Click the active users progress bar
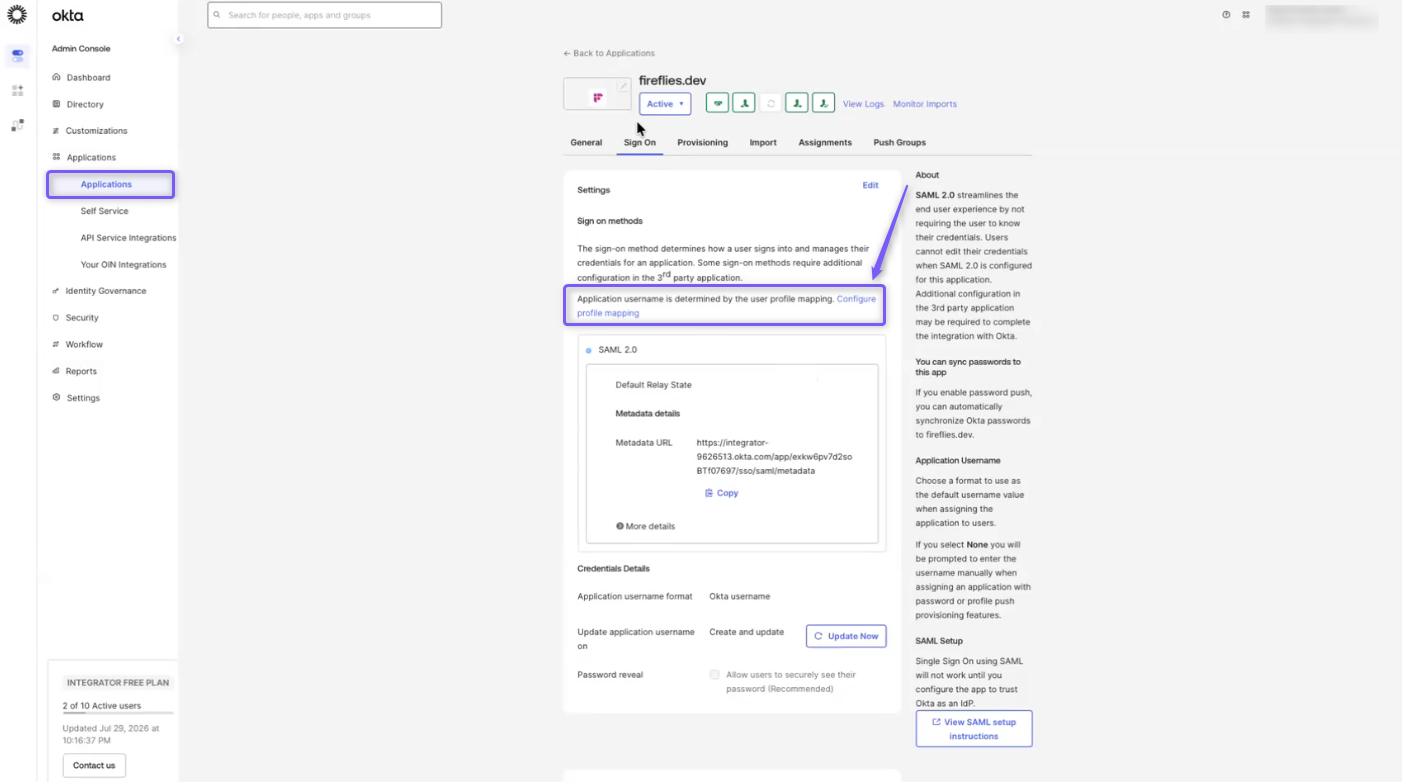This screenshot has width=1402, height=782. tap(118, 713)
